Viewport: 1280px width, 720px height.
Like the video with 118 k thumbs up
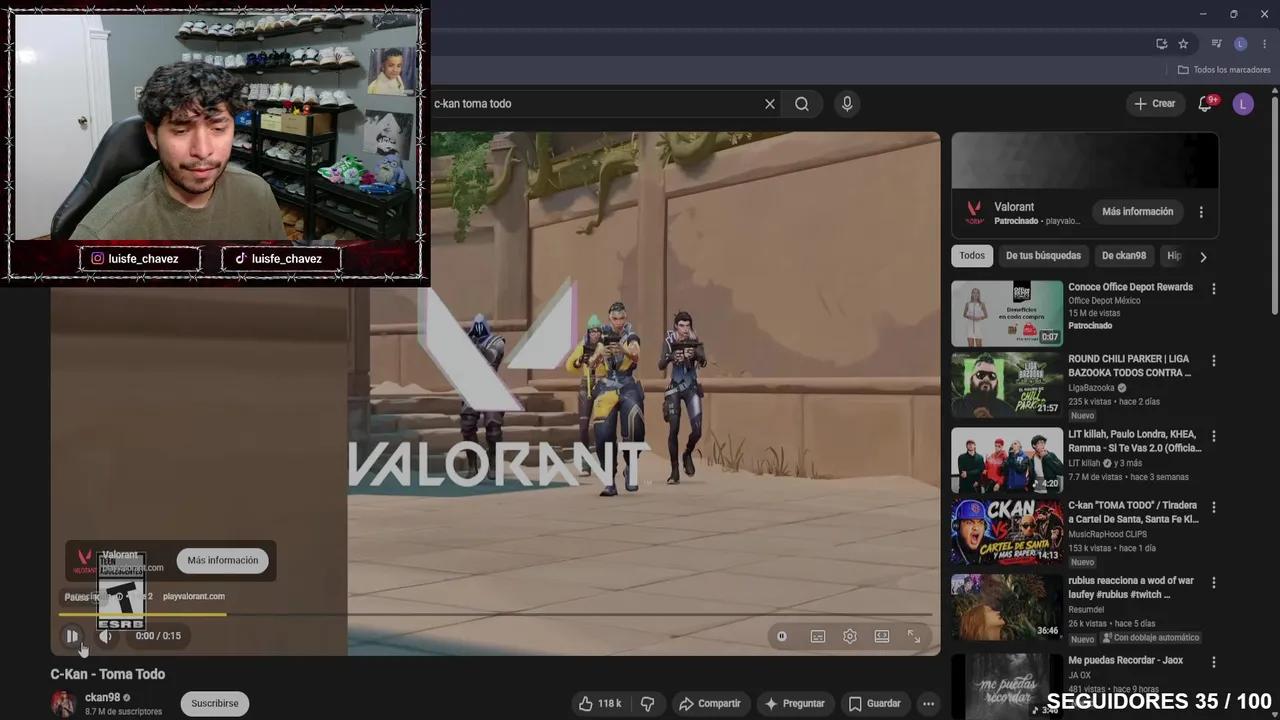(x=600, y=704)
